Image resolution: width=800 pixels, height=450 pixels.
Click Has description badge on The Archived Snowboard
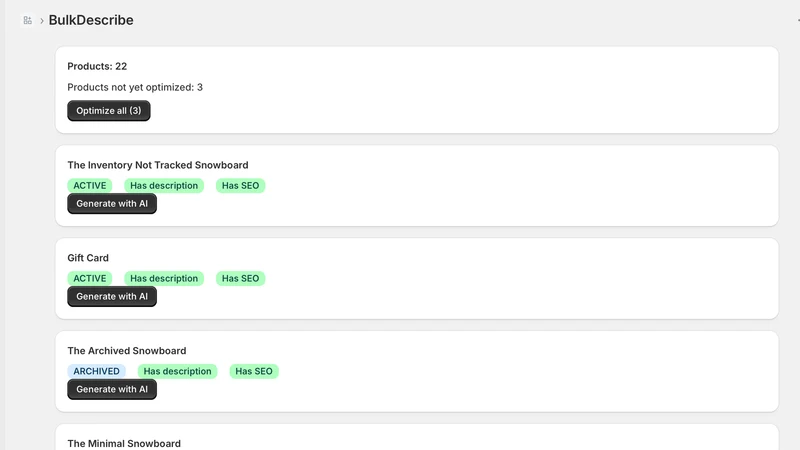click(x=178, y=371)
